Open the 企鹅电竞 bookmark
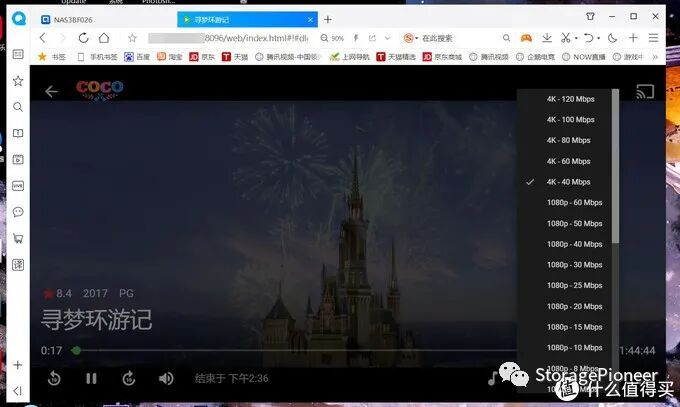This screenshot has height=407, width=680. point(535,57)
